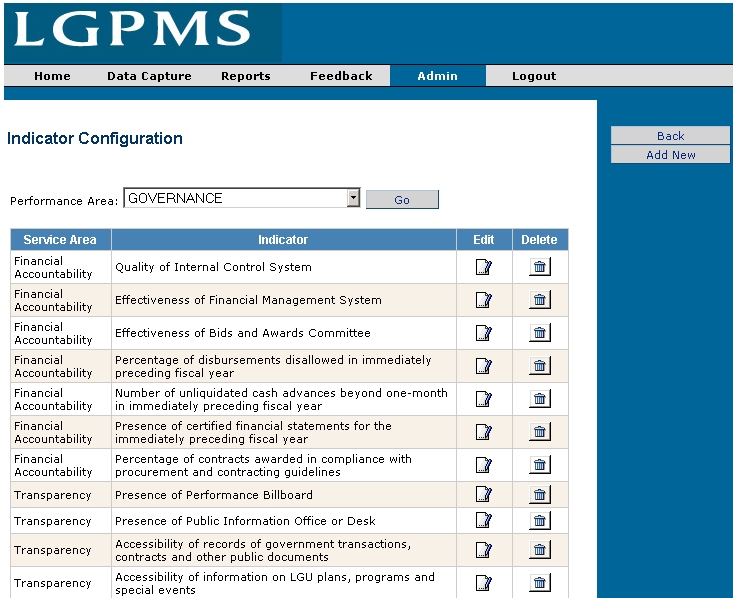This screenshot has width=733, height=598.
Task: Click the Delete column header
Action: pyautogui.click(x=540, y=239)
